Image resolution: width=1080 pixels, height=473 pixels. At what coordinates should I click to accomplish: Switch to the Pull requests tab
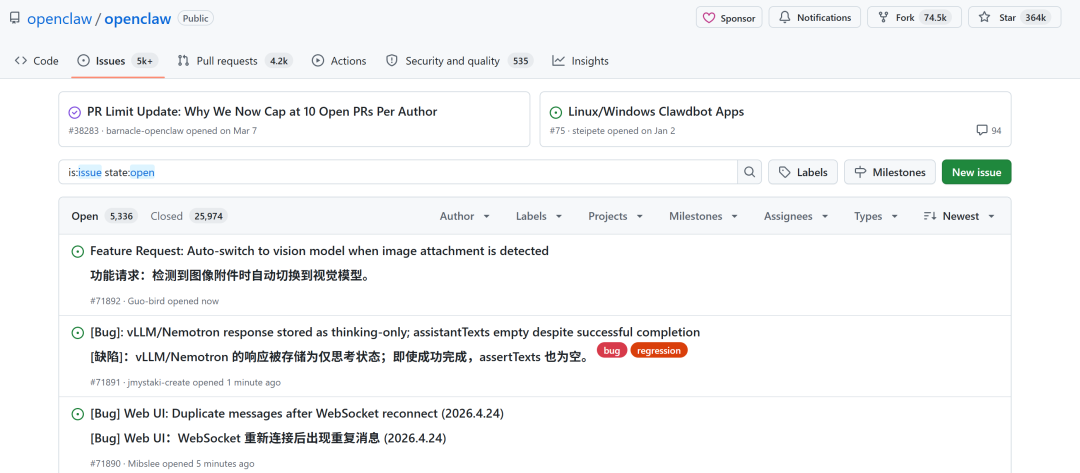[233, 61]
